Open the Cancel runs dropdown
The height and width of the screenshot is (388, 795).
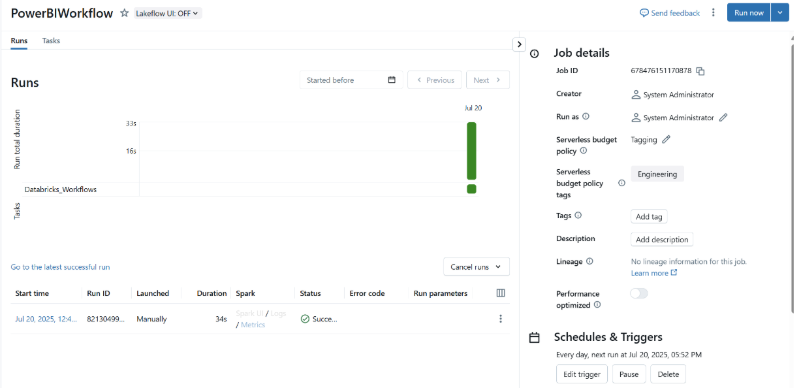click(x=476, y=267)
